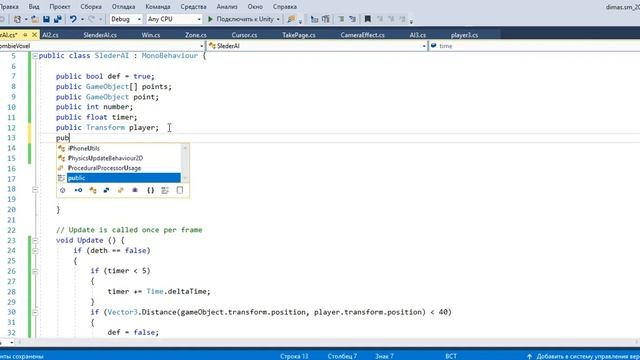Click the completion list vertical scrollbar

[x=185, y=163]
